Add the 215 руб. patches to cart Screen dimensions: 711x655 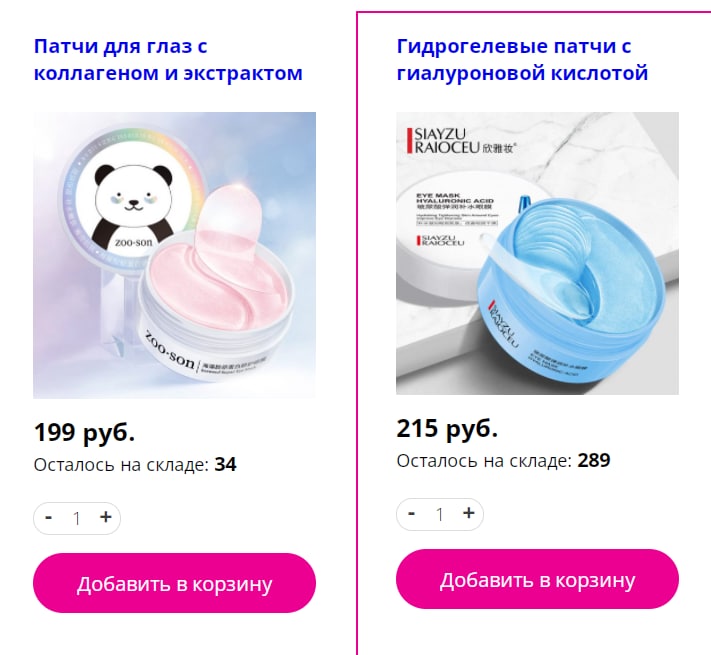coord(537,579)
